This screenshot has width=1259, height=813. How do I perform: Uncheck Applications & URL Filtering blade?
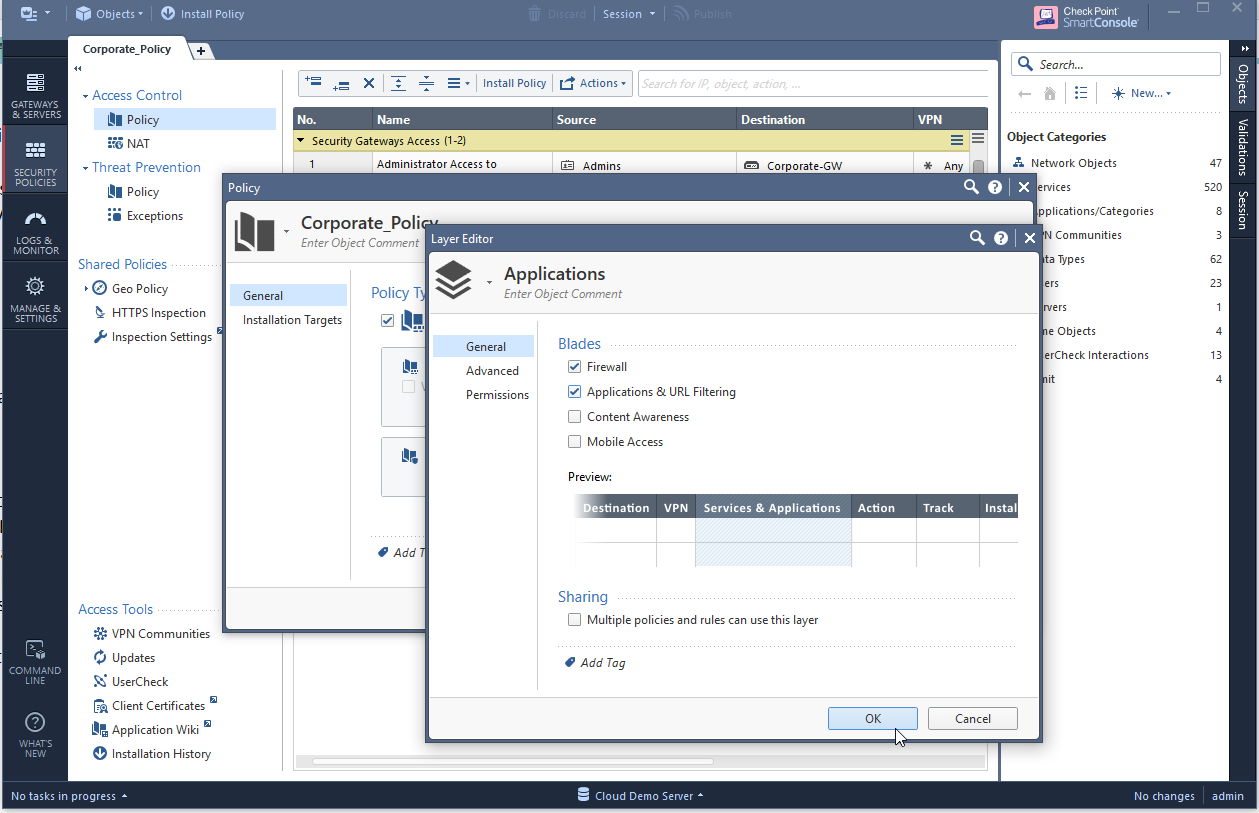coord(574,392)
